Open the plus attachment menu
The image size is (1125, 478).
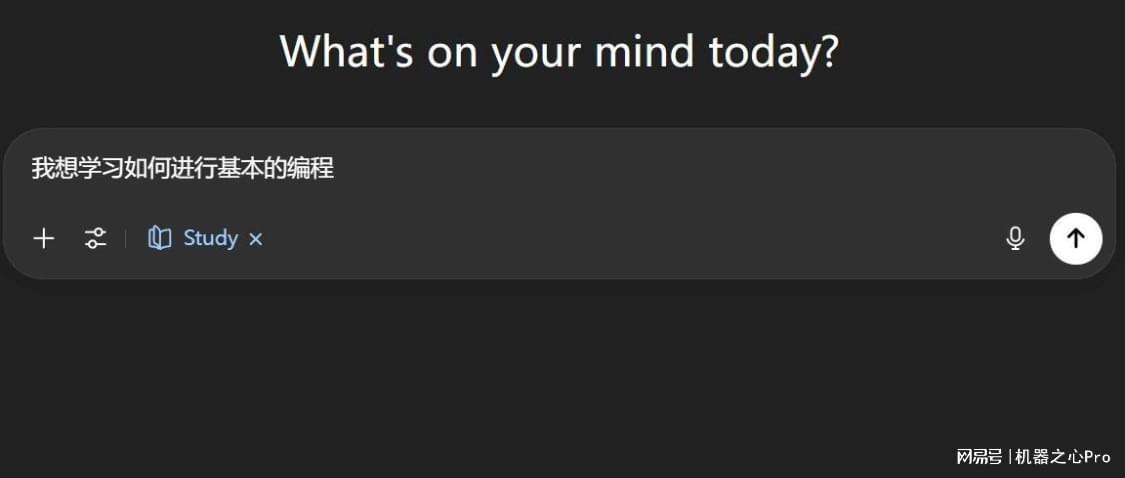tap(44, 238)
